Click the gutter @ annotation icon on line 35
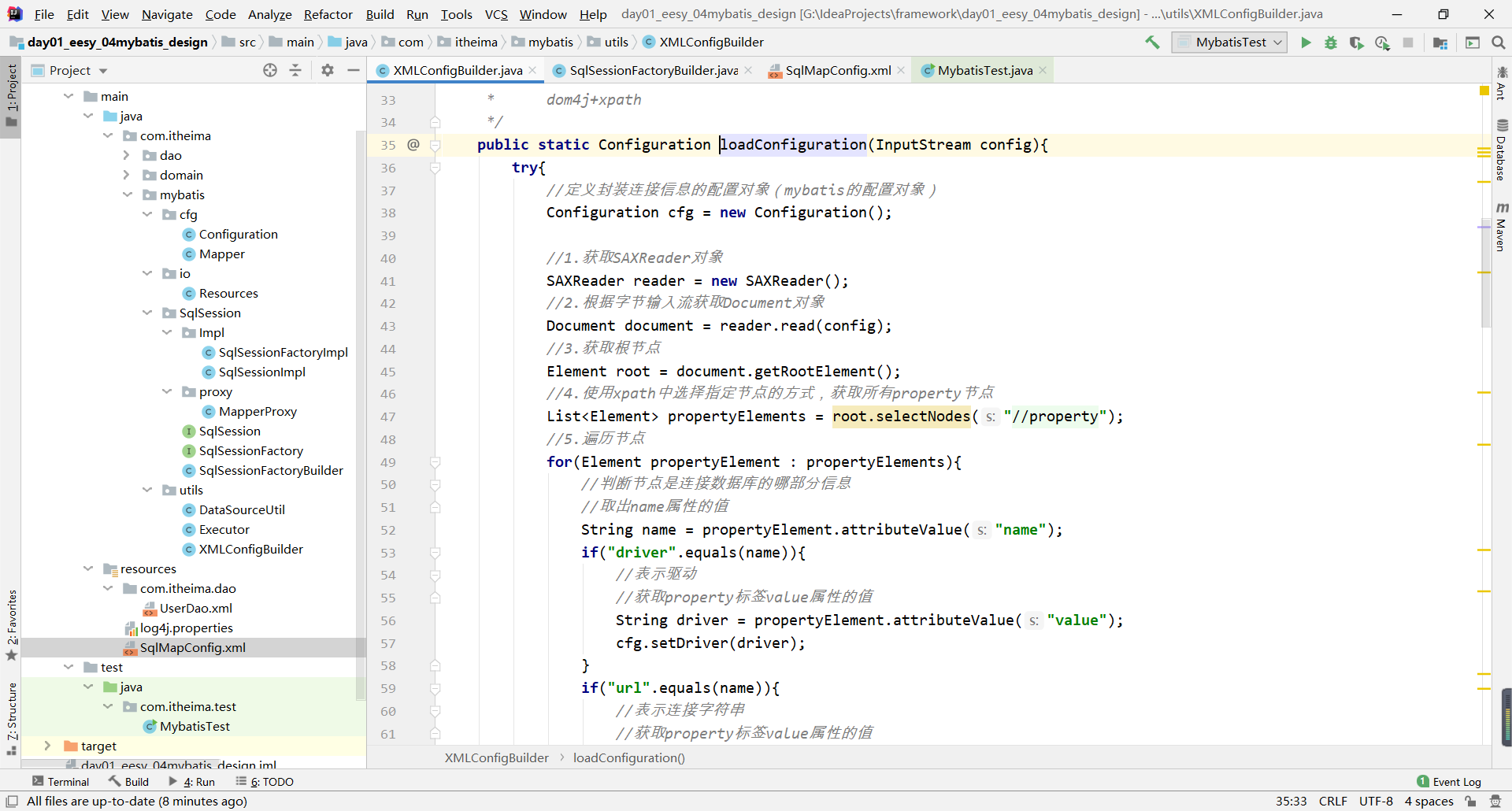The width and height of the screenshot is (1512, 811). (413, 144)
